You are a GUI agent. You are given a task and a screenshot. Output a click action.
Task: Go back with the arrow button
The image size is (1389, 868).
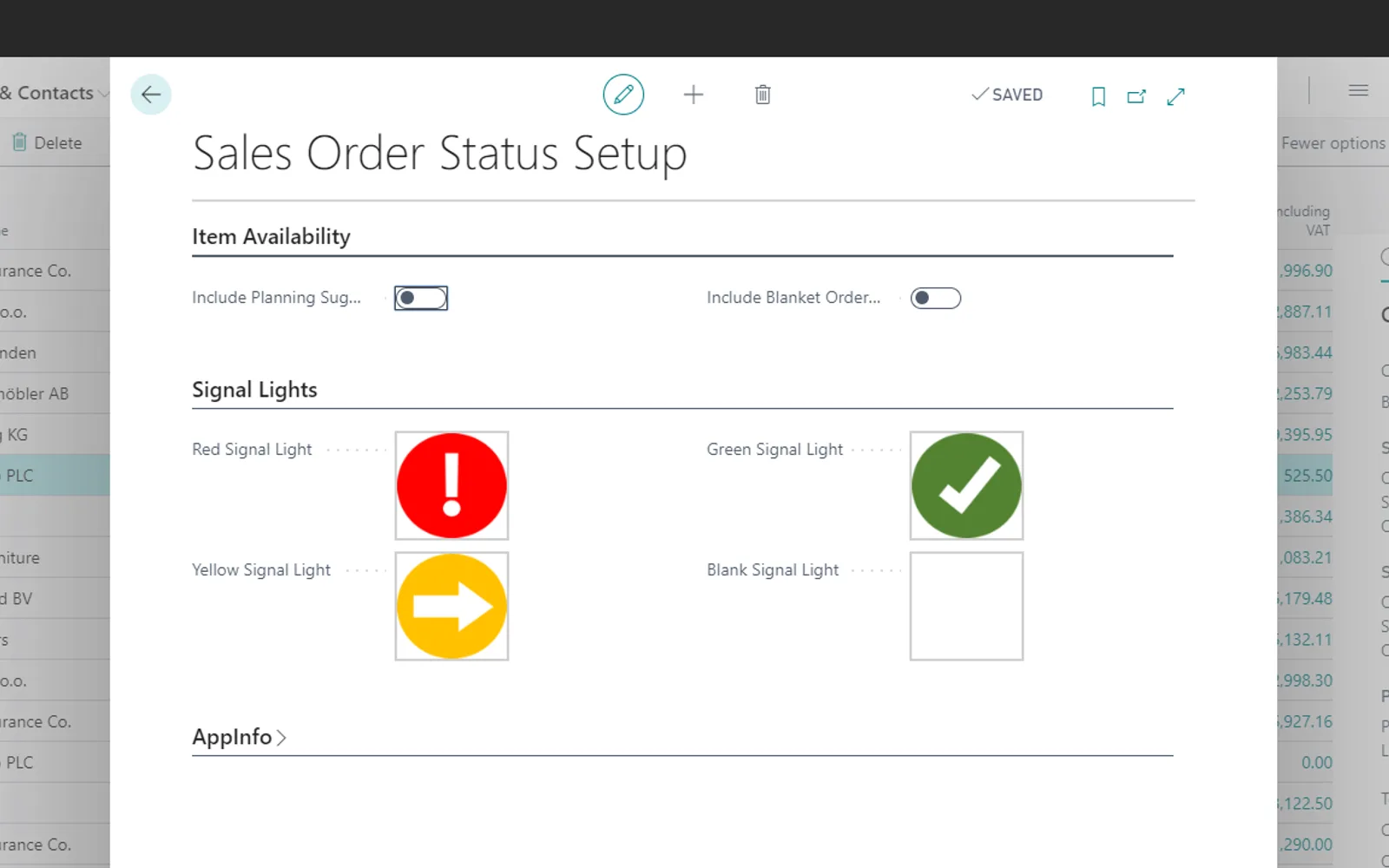(x=151, y=95)
